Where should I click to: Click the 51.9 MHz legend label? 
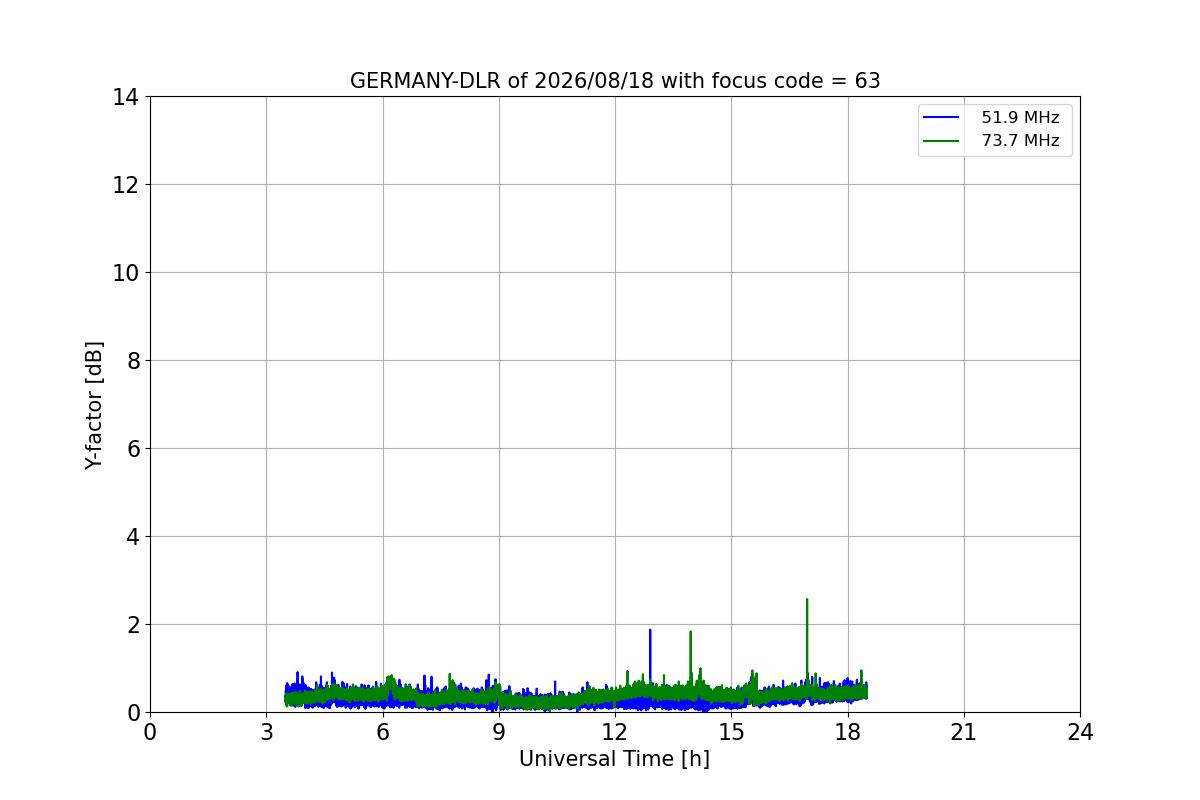pyautogui.click(x=1020, y=118)
